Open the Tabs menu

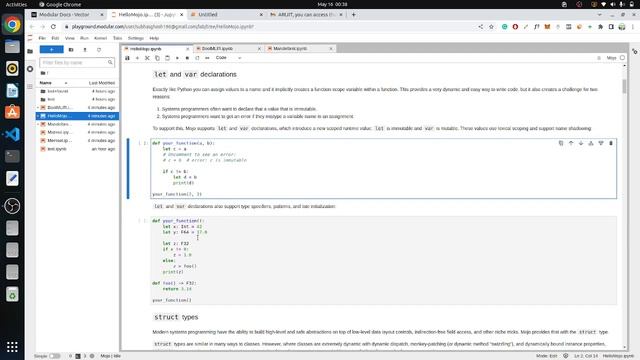click(x=118, y=38)
